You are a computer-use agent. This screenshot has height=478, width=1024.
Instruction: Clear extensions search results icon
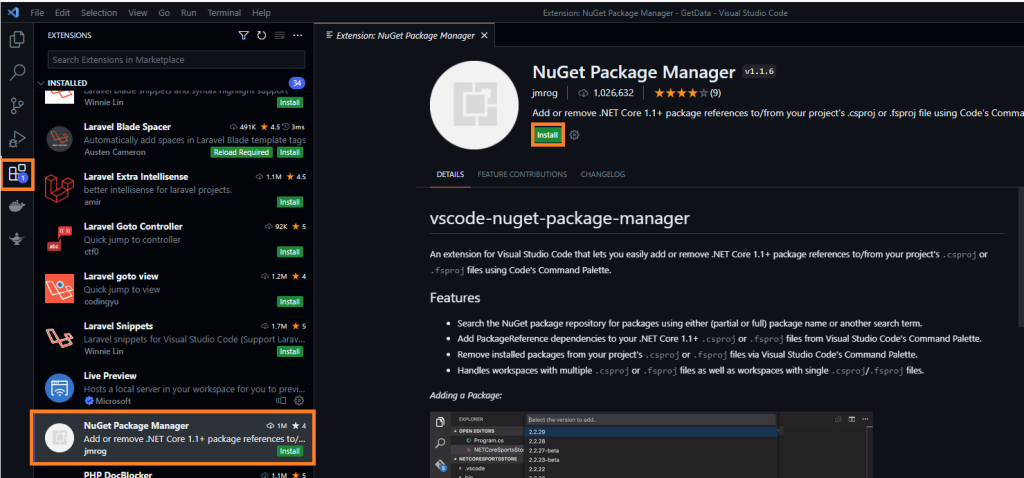pos(280,35)
